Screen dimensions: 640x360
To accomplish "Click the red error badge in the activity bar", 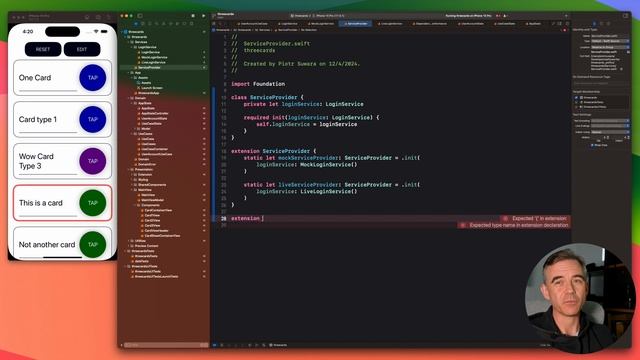I will [498, 16].
